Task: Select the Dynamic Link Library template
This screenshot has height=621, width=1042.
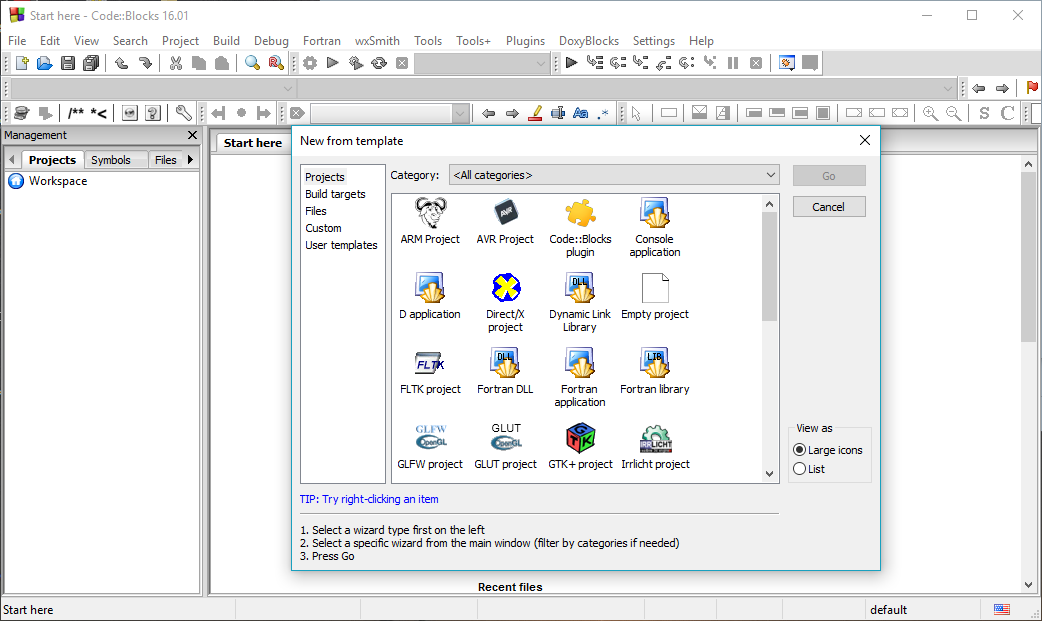Action: [580, 303]
